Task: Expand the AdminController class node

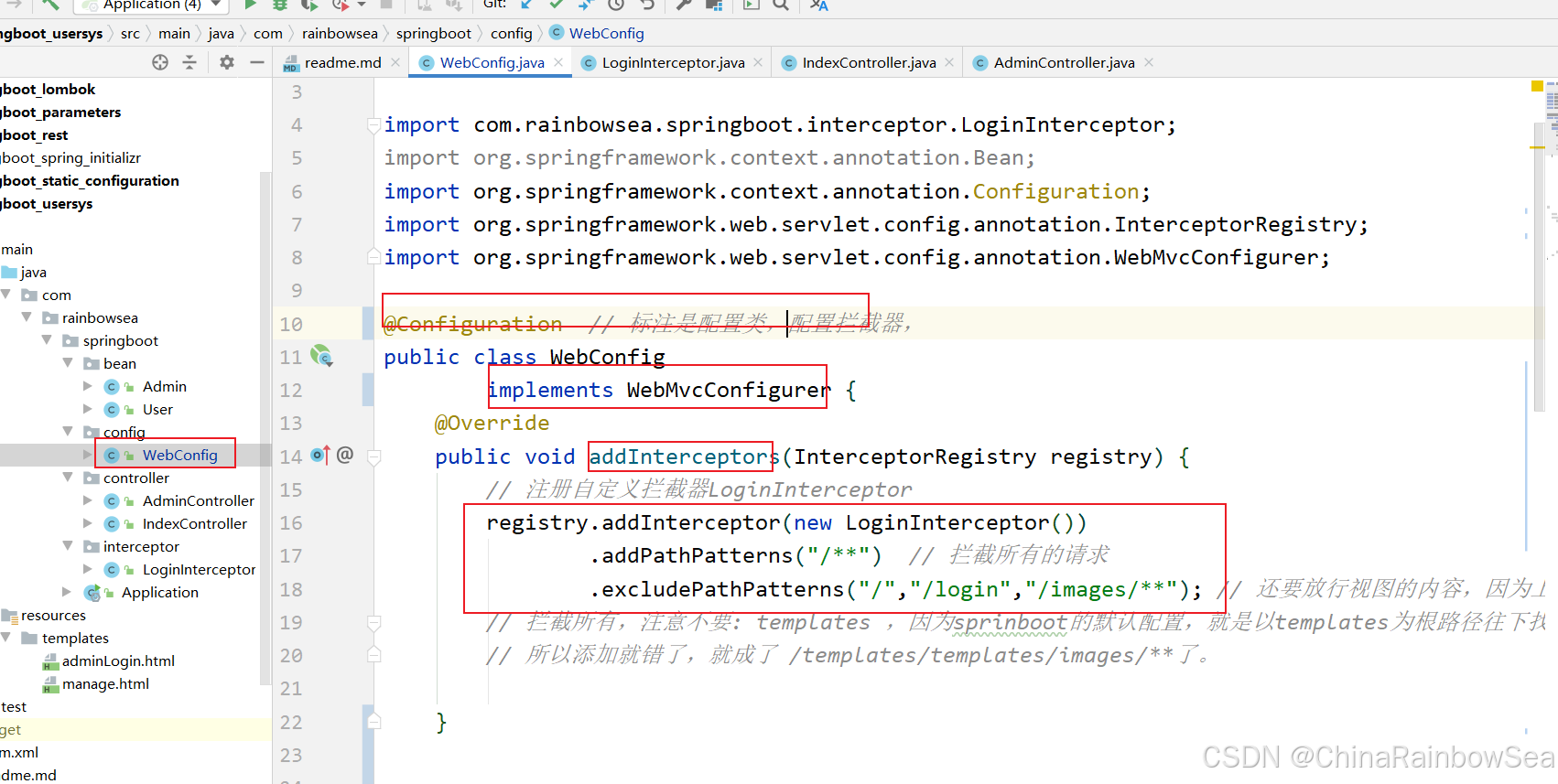Action: 88,500
